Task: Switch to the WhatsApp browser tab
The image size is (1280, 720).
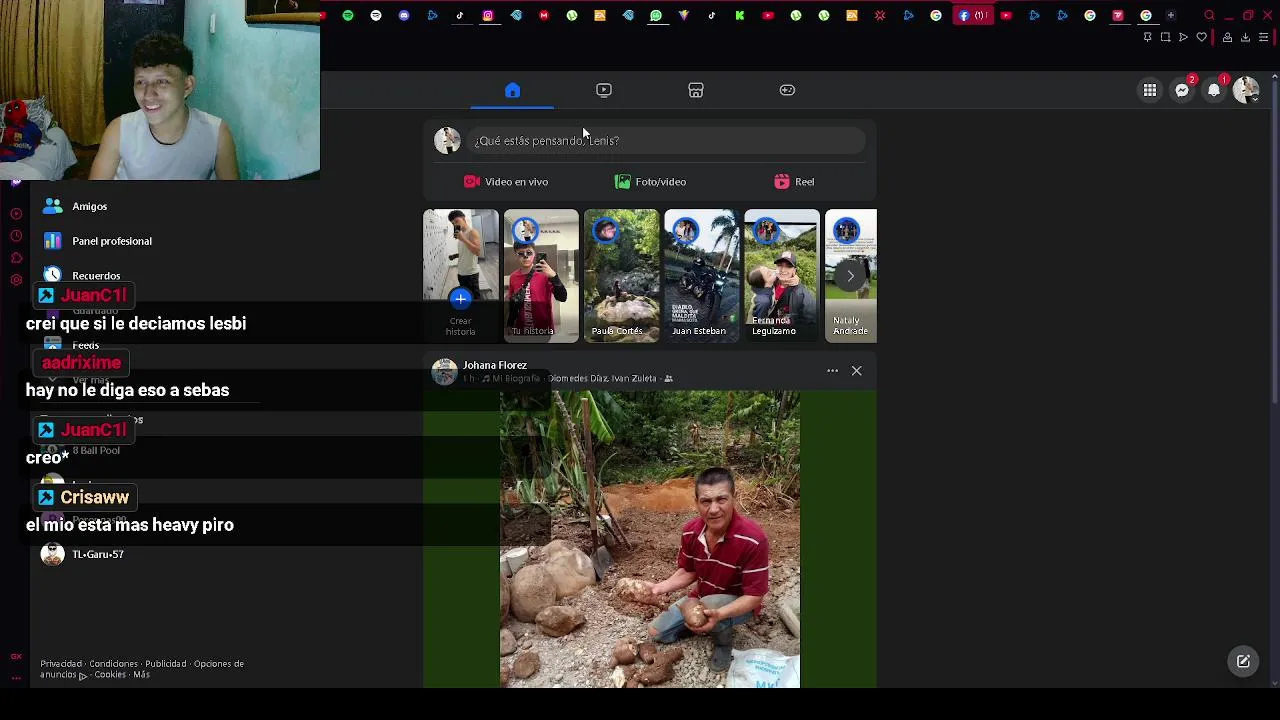Action: click(x=656, y=15)
